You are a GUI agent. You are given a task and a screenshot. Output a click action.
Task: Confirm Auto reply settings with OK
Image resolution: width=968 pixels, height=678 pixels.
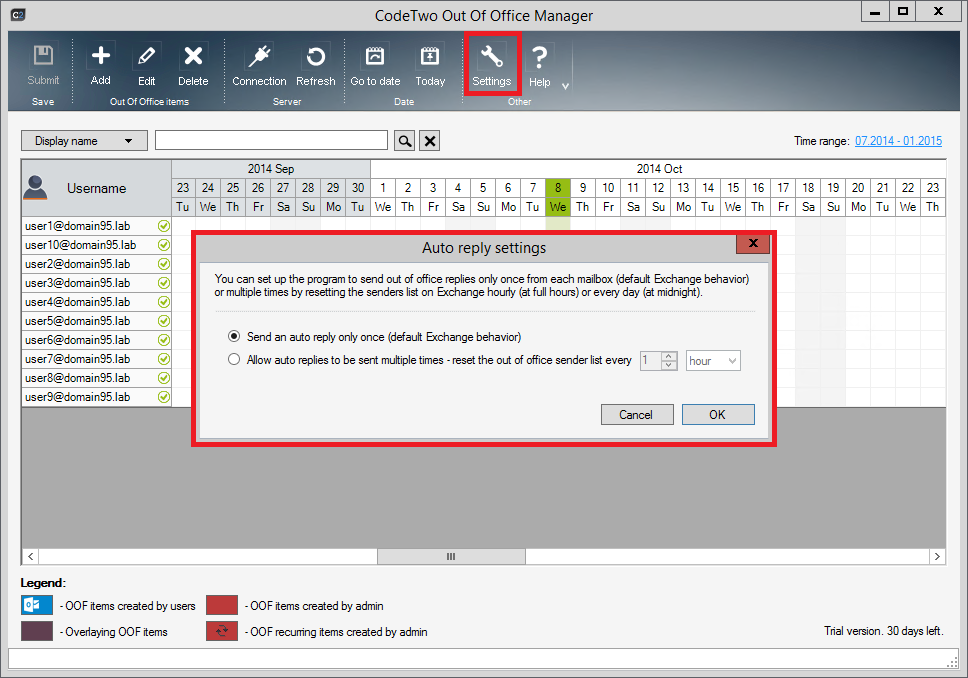point(718,414)
